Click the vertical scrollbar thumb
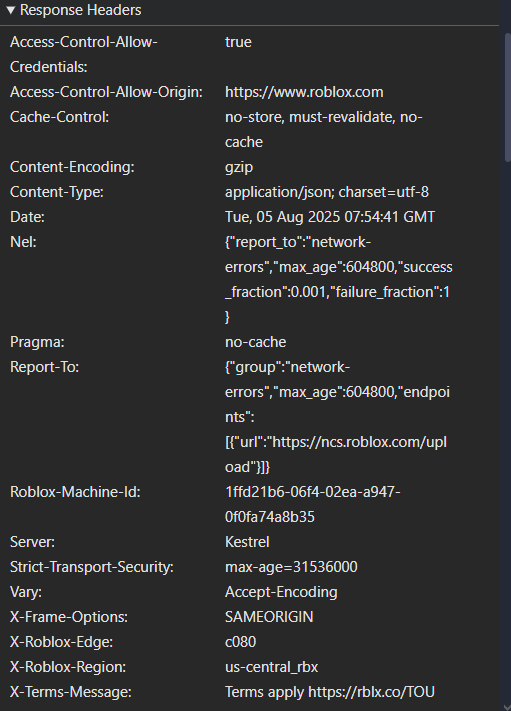The height and width of the screenshot is (711, 511). [x=508, y=97]
